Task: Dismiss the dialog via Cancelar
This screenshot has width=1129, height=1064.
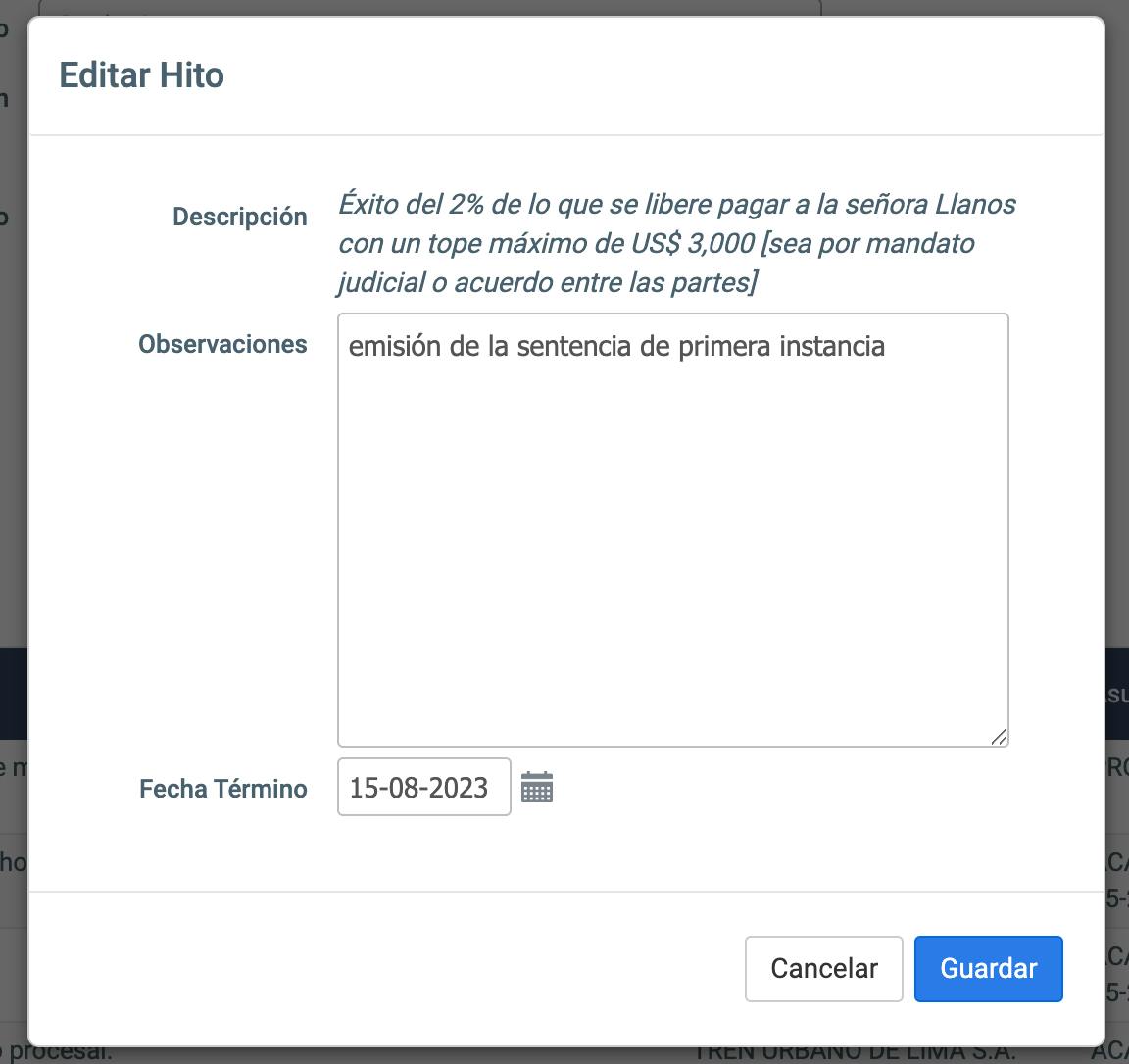Action: coord(823,968)
